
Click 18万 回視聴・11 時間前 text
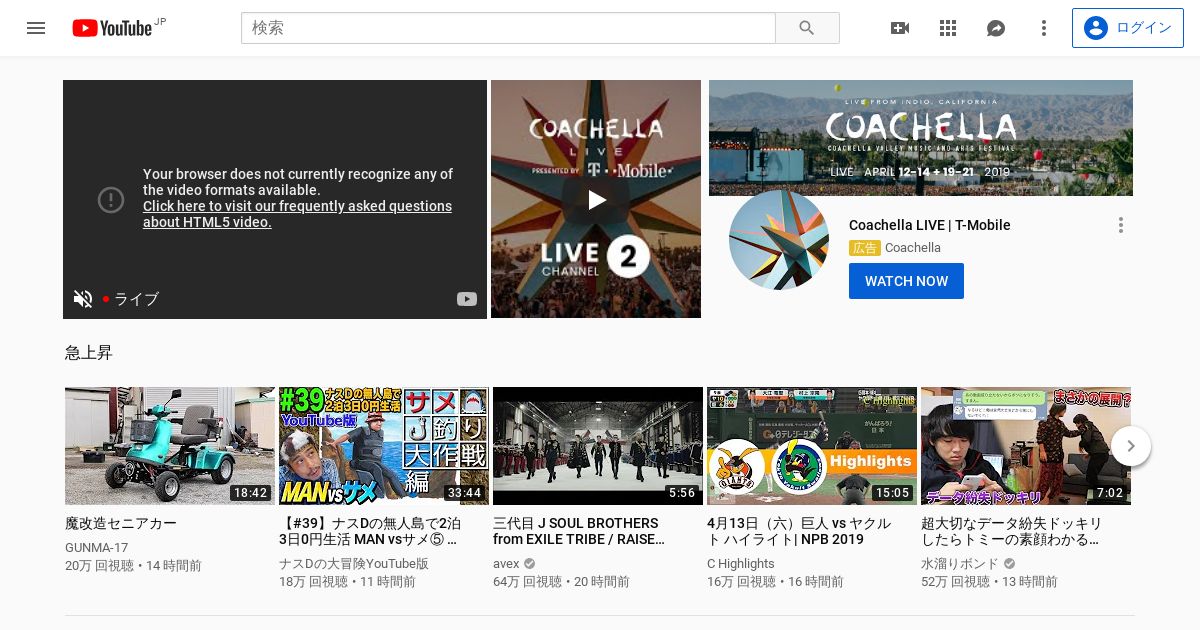347,581
